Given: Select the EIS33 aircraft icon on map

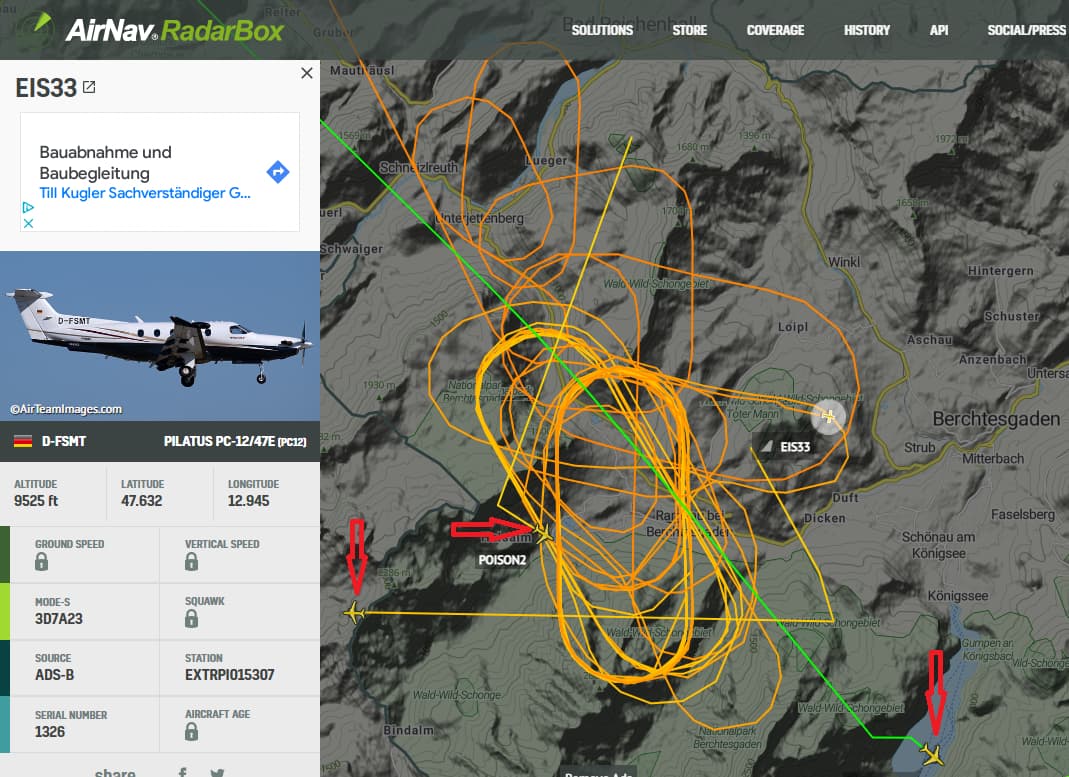Looking at the screenshot, I should [x=828, y=416].
